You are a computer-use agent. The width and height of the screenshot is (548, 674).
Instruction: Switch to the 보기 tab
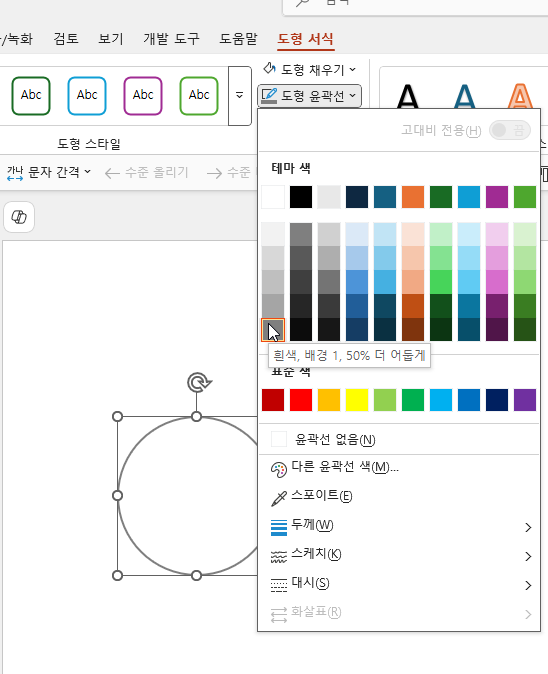(x=110, y=39)
